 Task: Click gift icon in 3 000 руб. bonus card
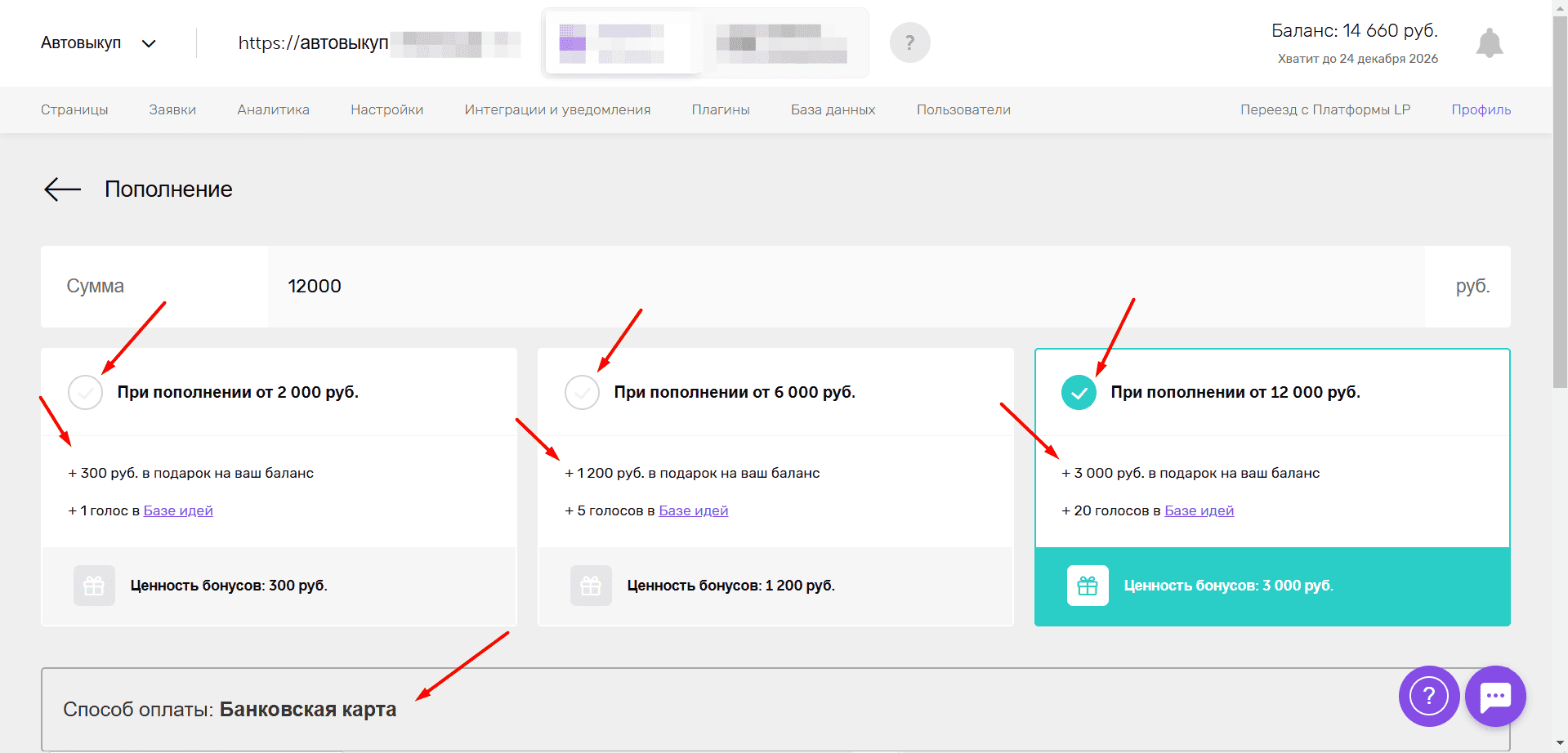click(x=1088, y=586)
